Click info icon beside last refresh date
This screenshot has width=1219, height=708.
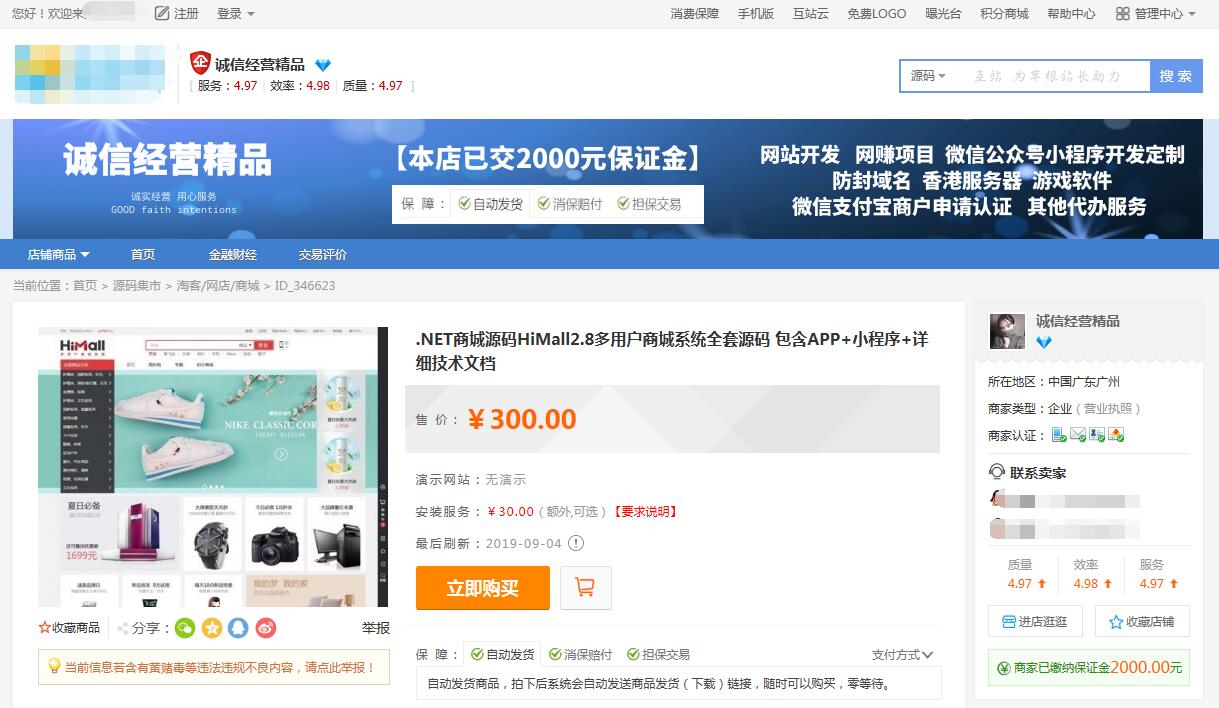pyautogui.click(x=576, y=544)
